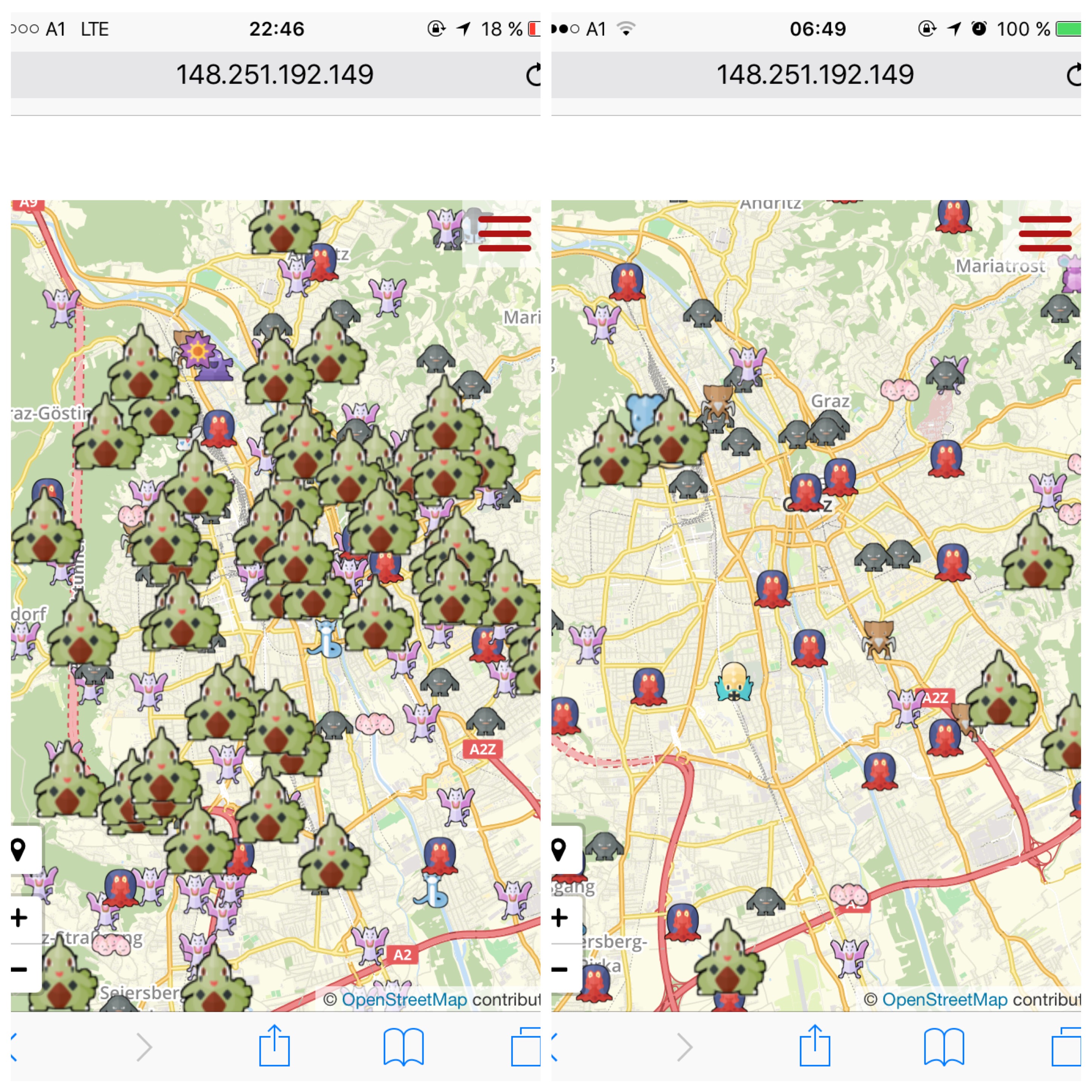The height and width of the screenshot is (1092, 1092).
Task: Tap the Graz city label on right map
Action: point(830,401)
